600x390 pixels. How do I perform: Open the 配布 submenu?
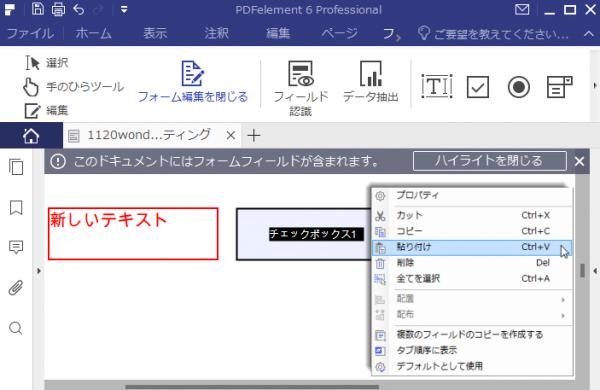click(472, 315)
